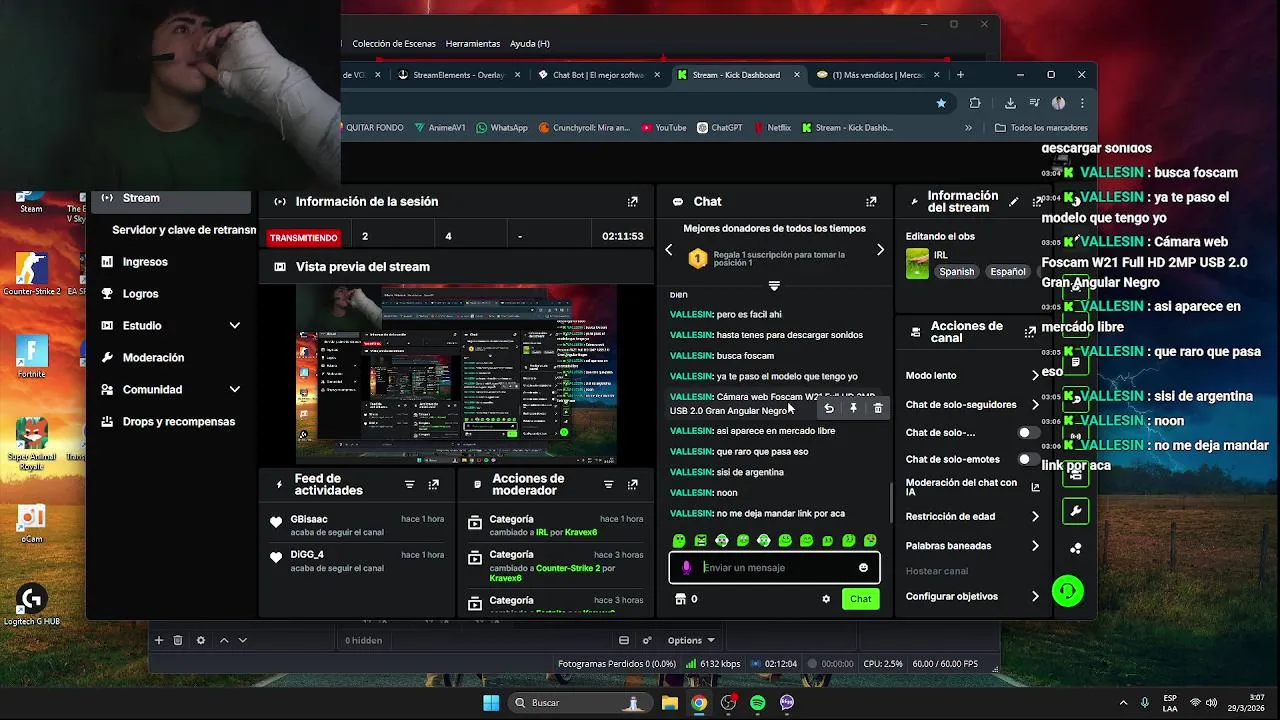
Task: Reply to the hovered Foscam chat message
Action: pos(828,408)
